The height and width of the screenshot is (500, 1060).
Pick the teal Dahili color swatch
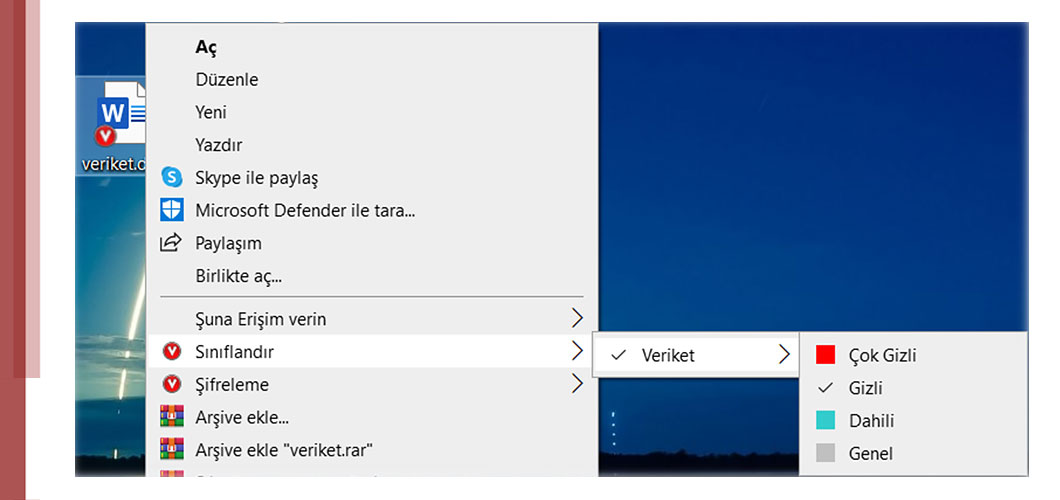point(825,421)
